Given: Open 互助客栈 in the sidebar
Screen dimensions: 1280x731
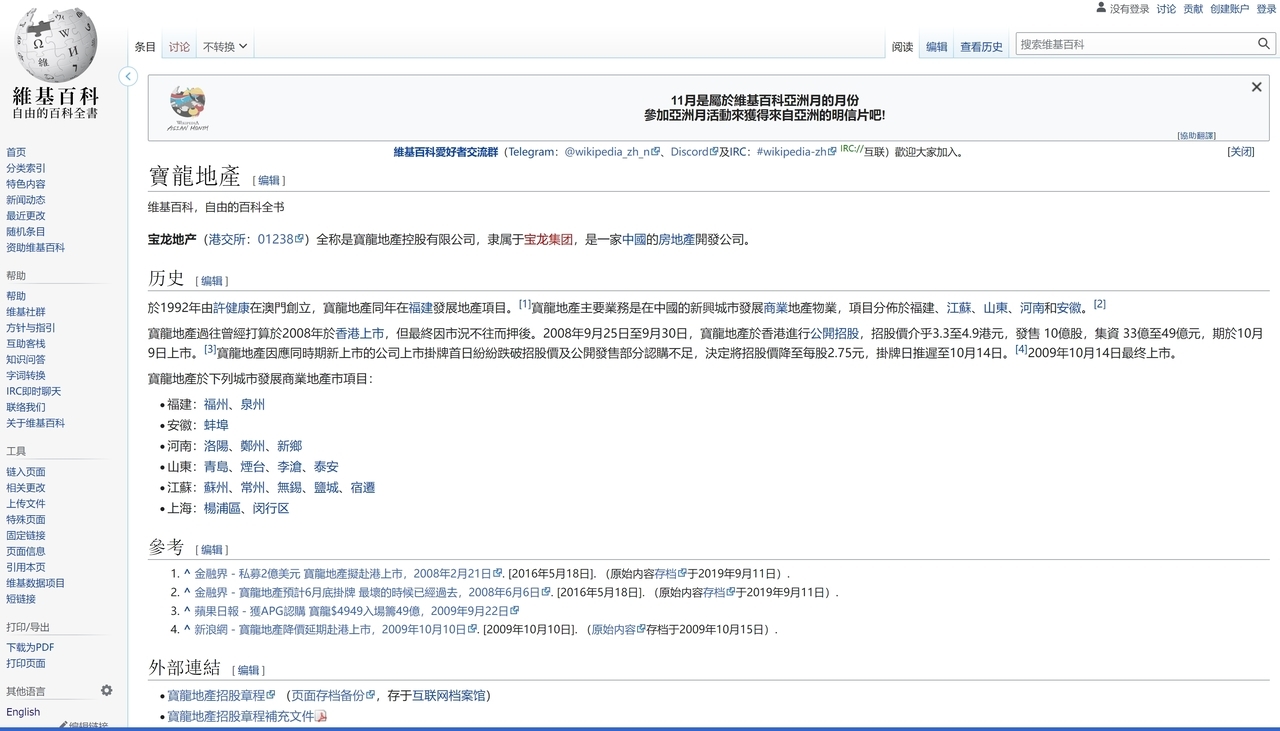Looking at the screenshot, I should (26, 343).
